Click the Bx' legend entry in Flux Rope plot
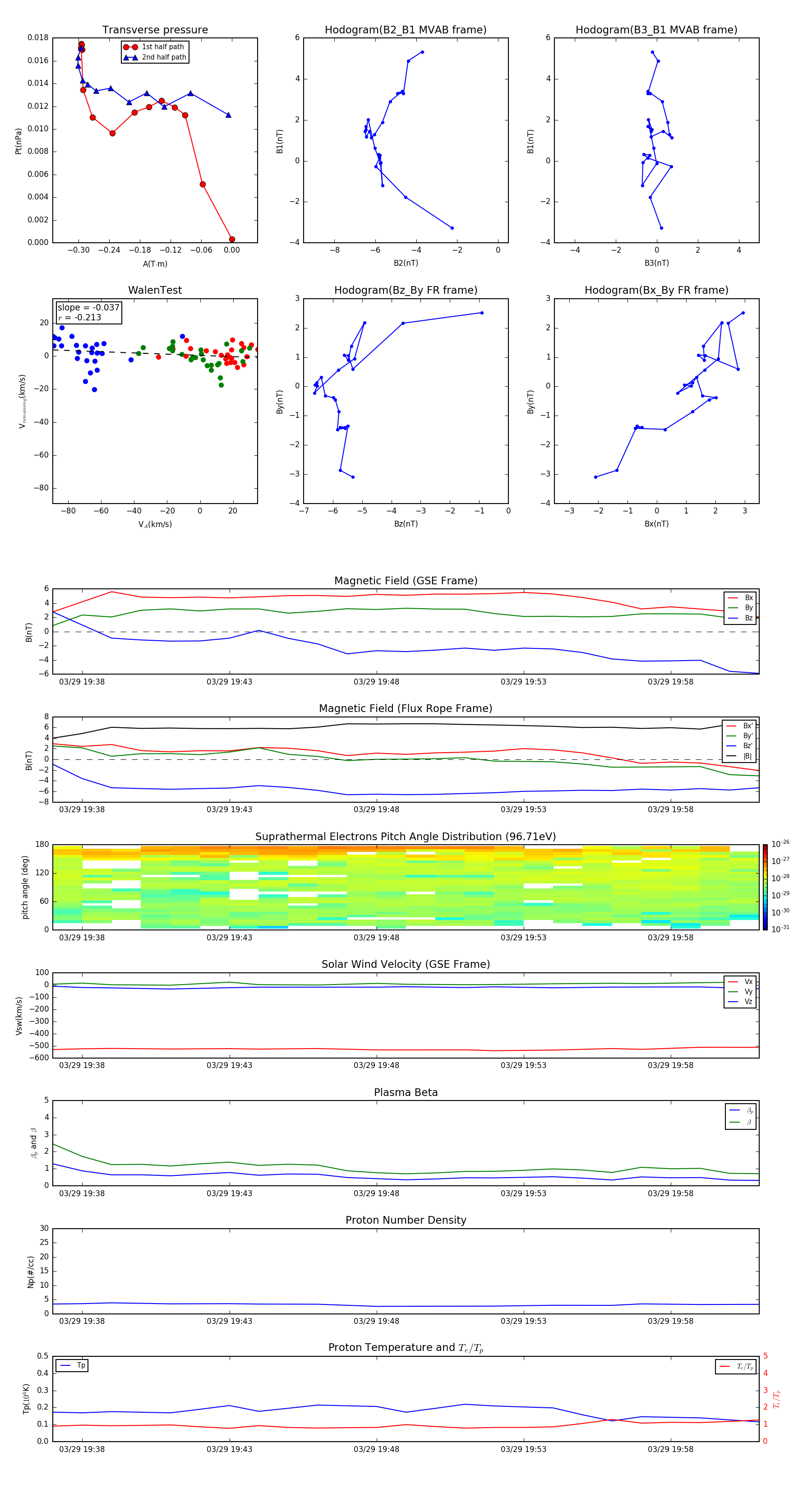 (x=739, y=726)
